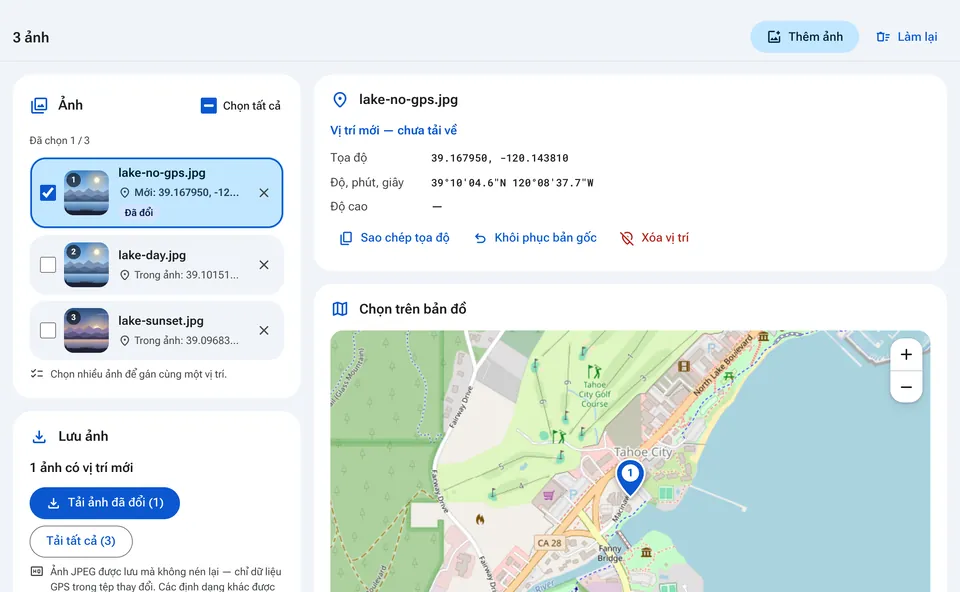Screen dimensions: 960x592
Task: Click the Tahoe City Golf Course map label
Action: [594, 394]
